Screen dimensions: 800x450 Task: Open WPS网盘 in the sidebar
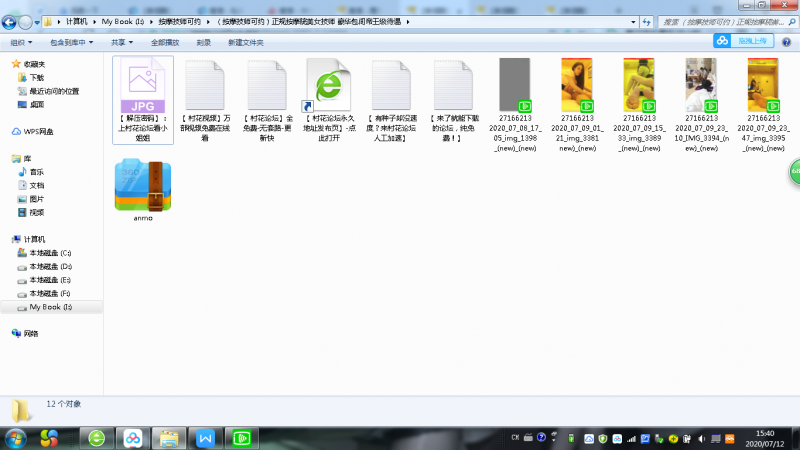[x=38, y=131]
